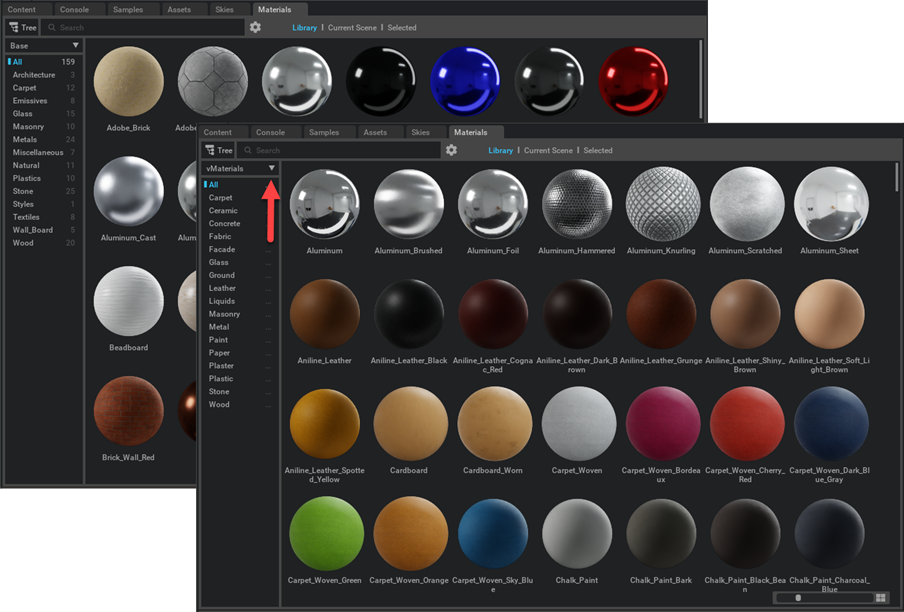Open the Console tab in the back panel
The image size is (904, 612).
(x=74, y=9)
